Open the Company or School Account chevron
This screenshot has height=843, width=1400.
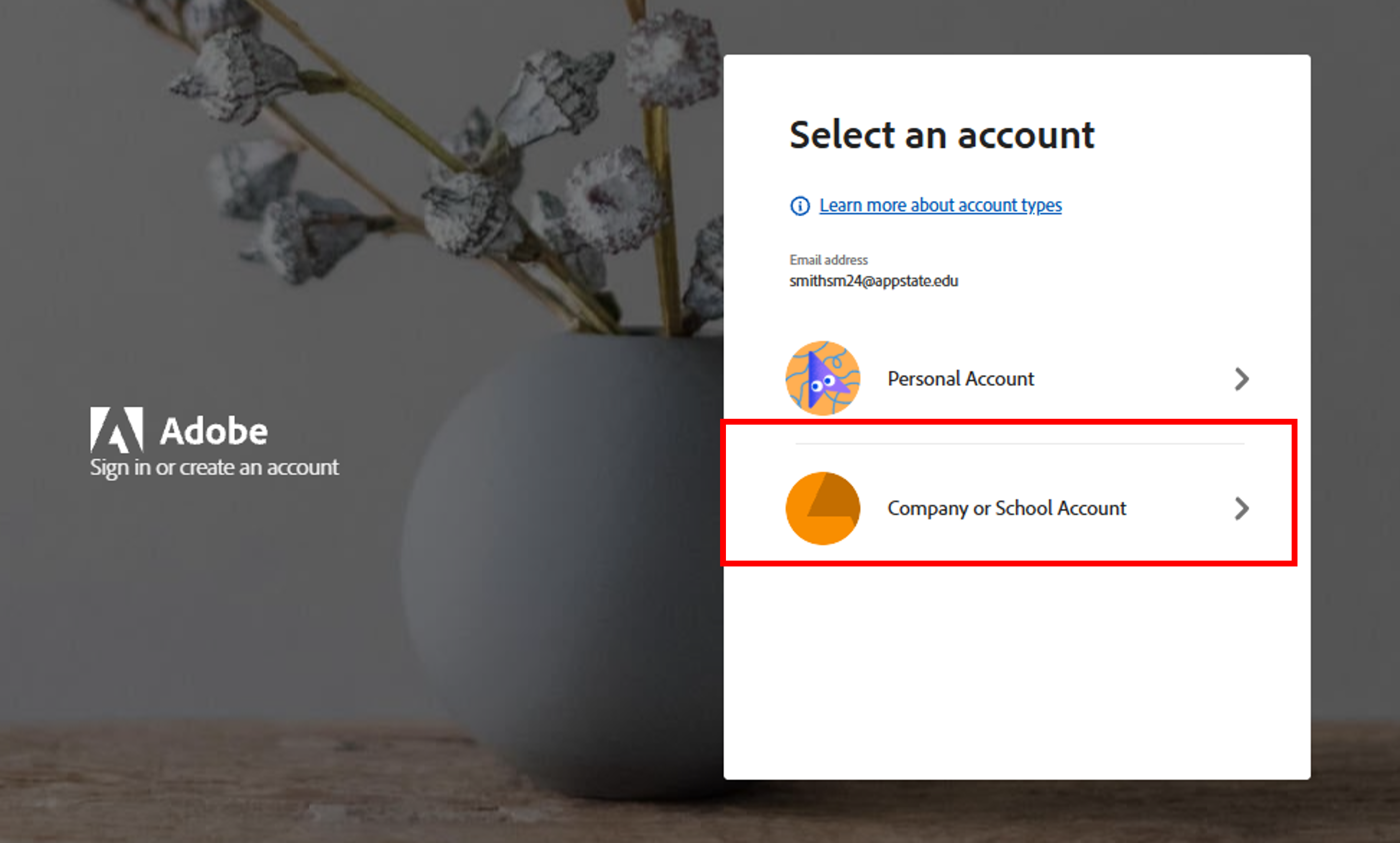[1241, 508]
